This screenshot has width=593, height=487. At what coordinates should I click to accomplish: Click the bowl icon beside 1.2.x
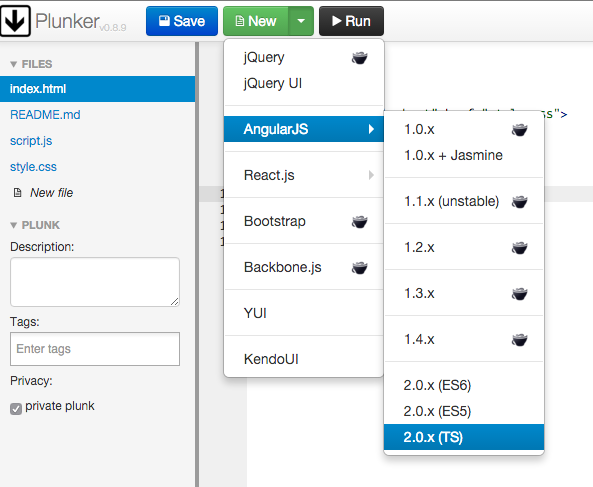pyautogui.click(x=520, y=248)
